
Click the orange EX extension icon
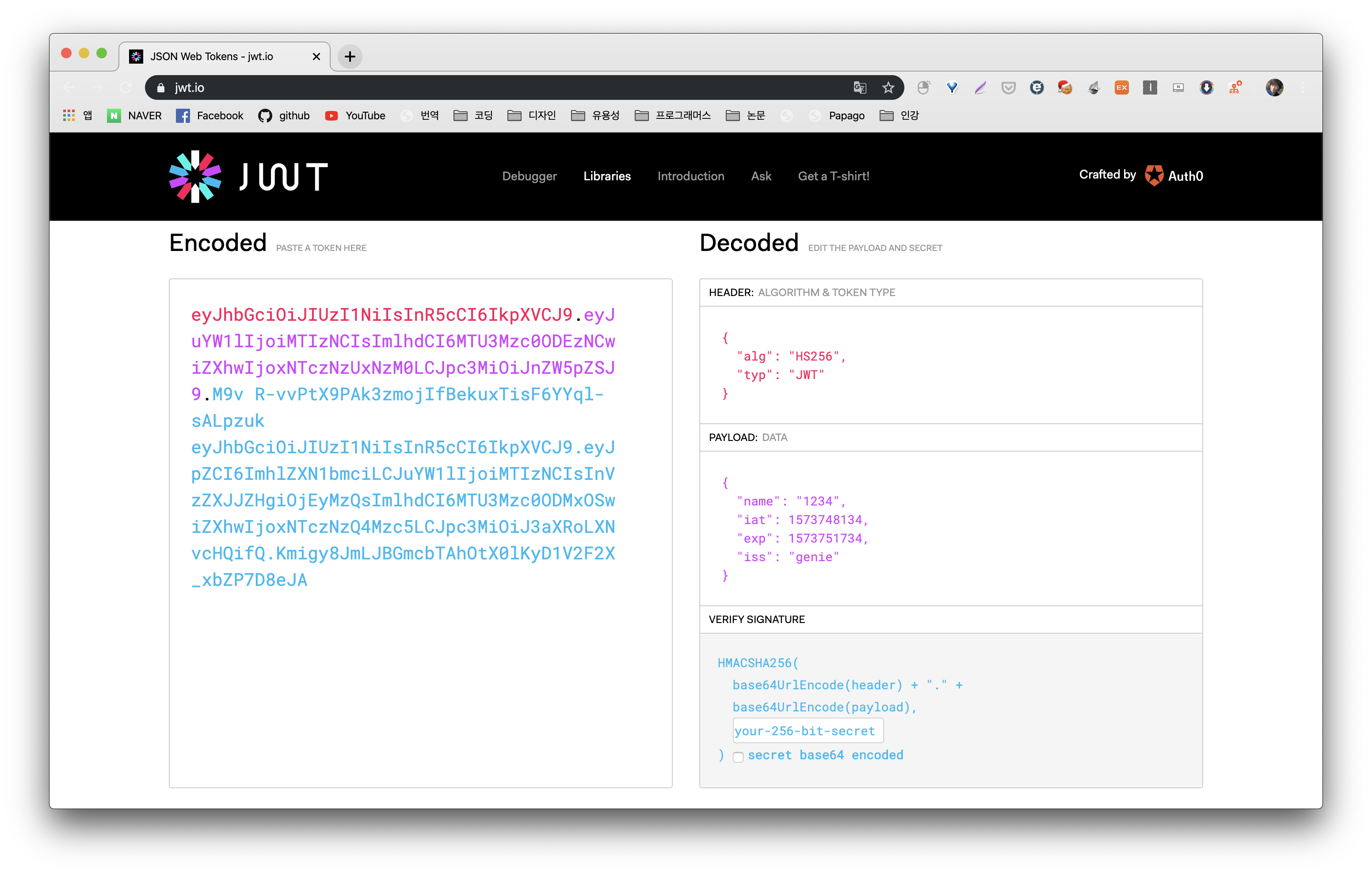[x=1121, y=87]
